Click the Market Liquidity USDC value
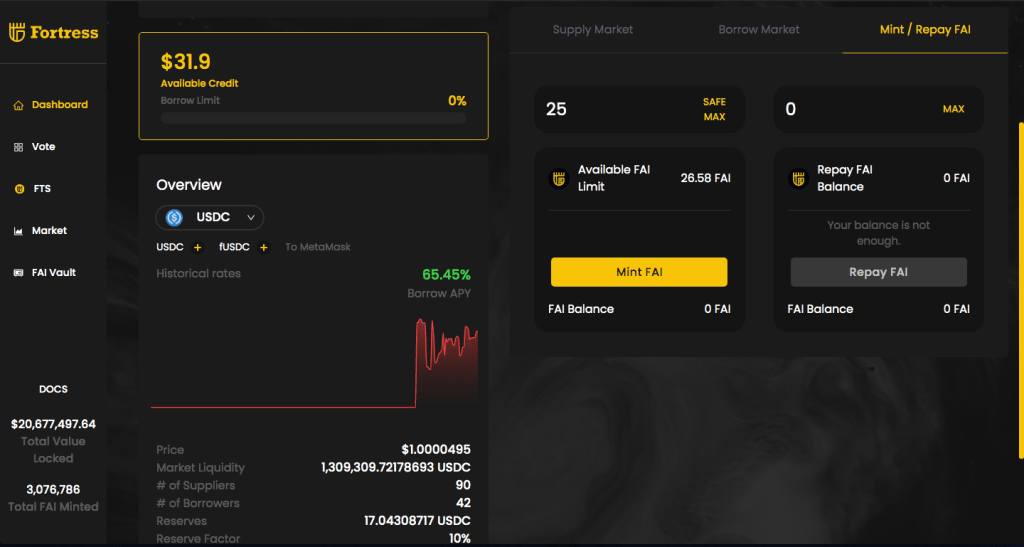The height and width of the screenshot is (547, 1024). (396, 467)
